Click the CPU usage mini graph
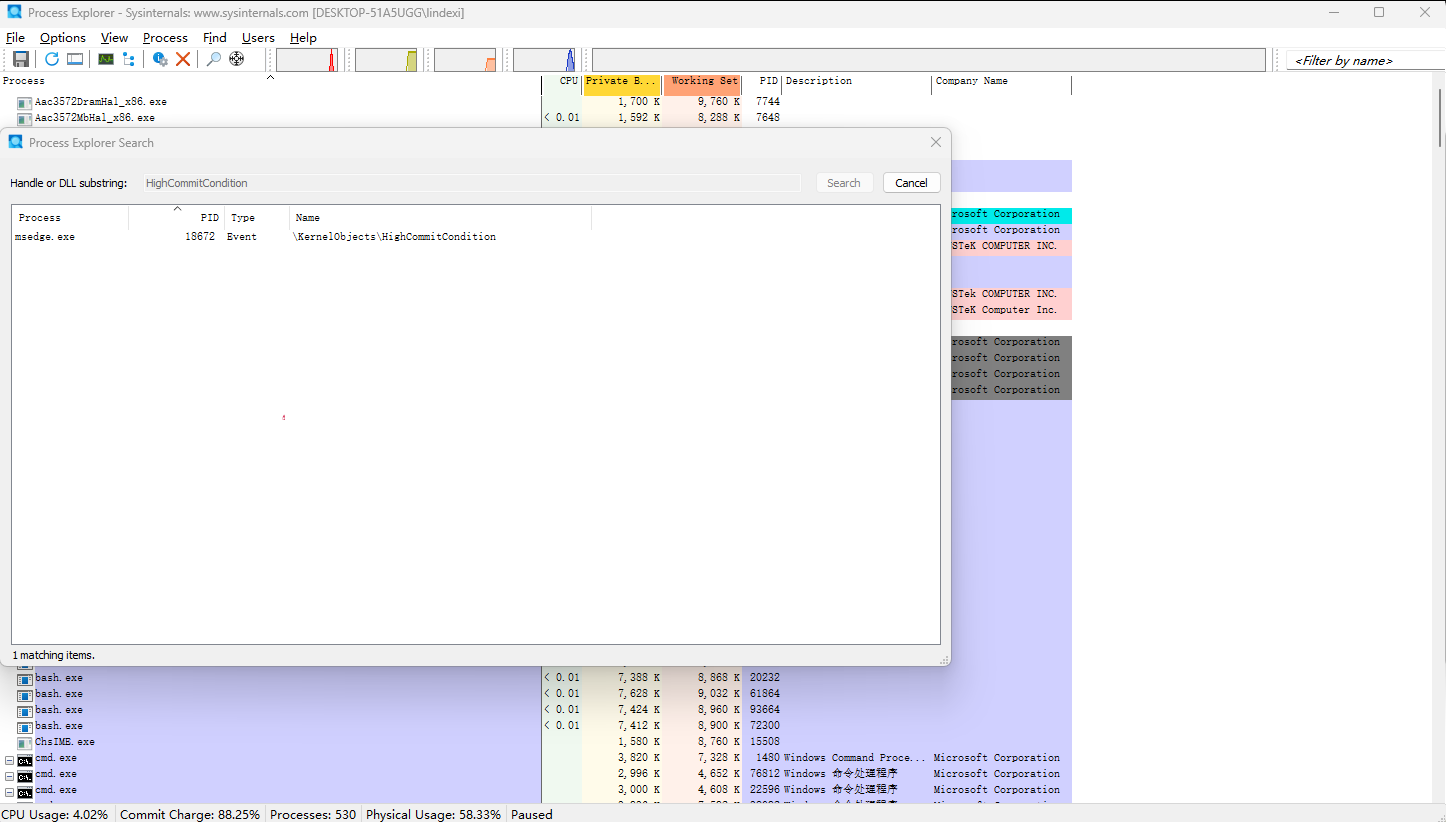Viewport: 1446px width, 822px height. click(307, 60)
